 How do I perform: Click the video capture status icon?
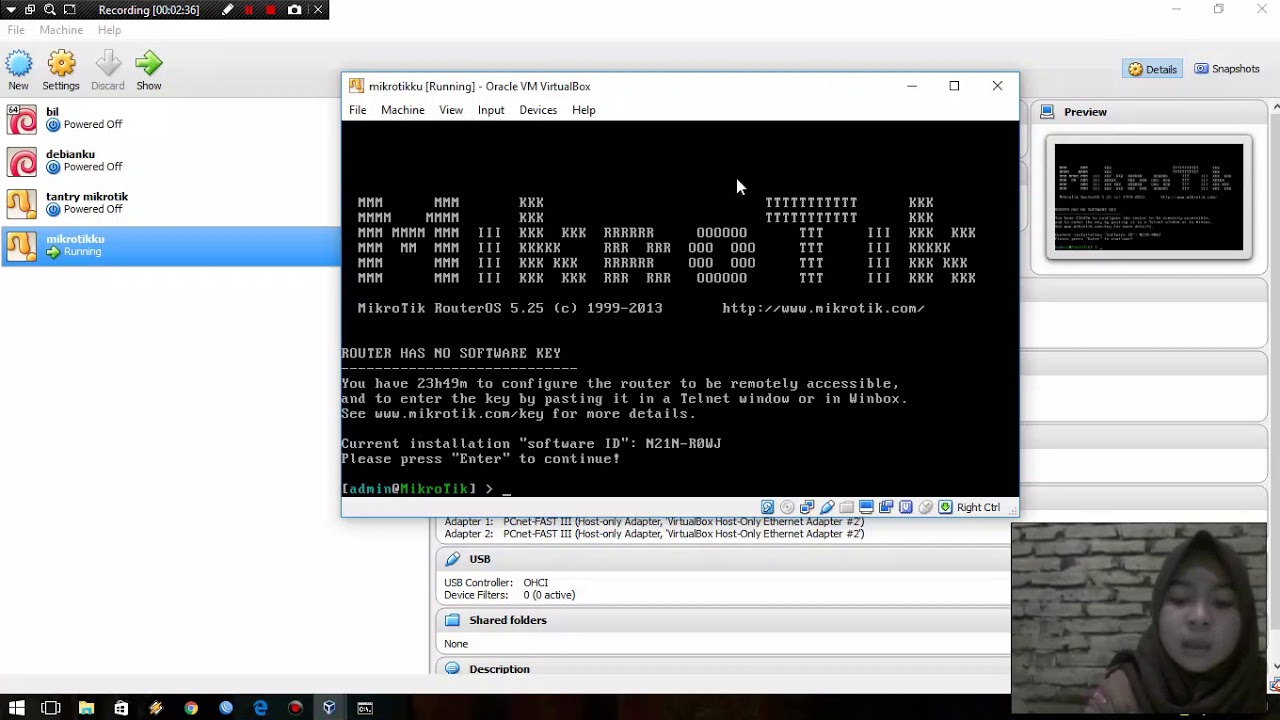[886, 507]
